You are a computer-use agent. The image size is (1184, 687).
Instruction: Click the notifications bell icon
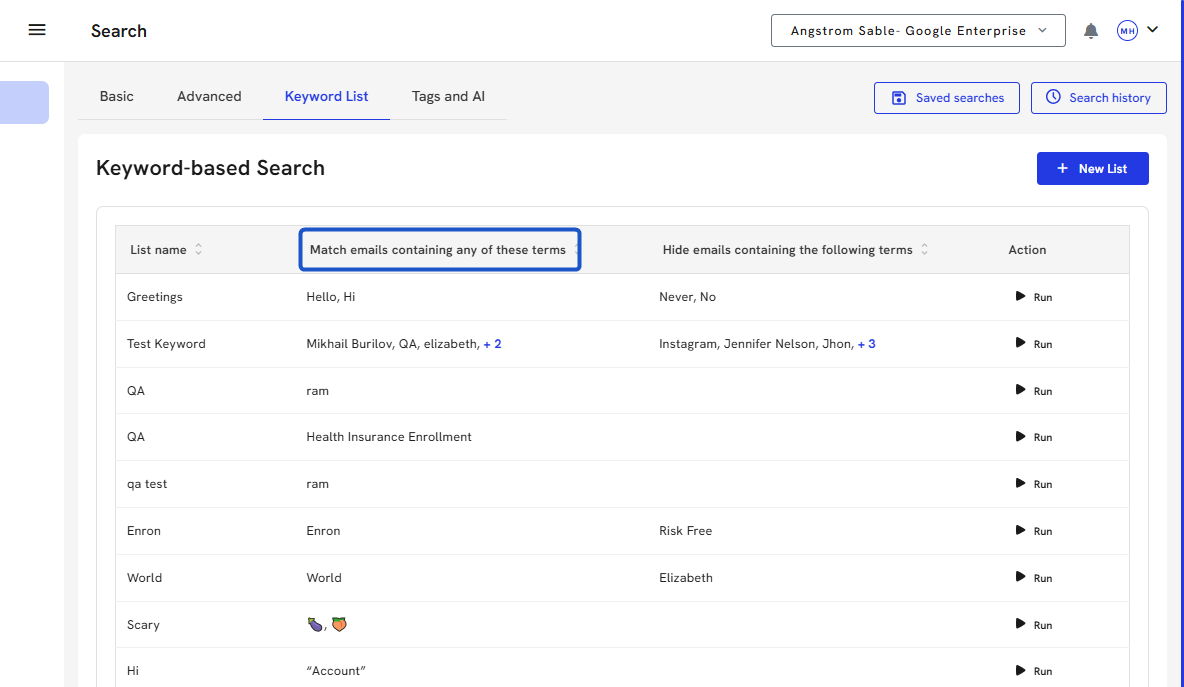pos(1091,31)
